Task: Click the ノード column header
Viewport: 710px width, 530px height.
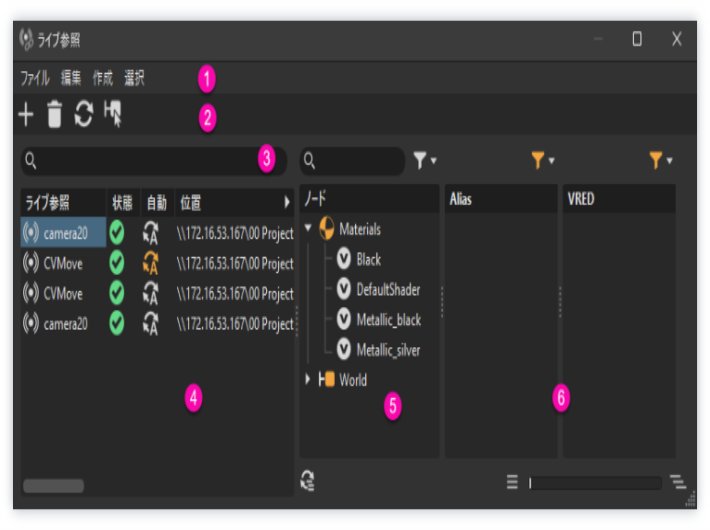Action: click(x=369, y=198)
